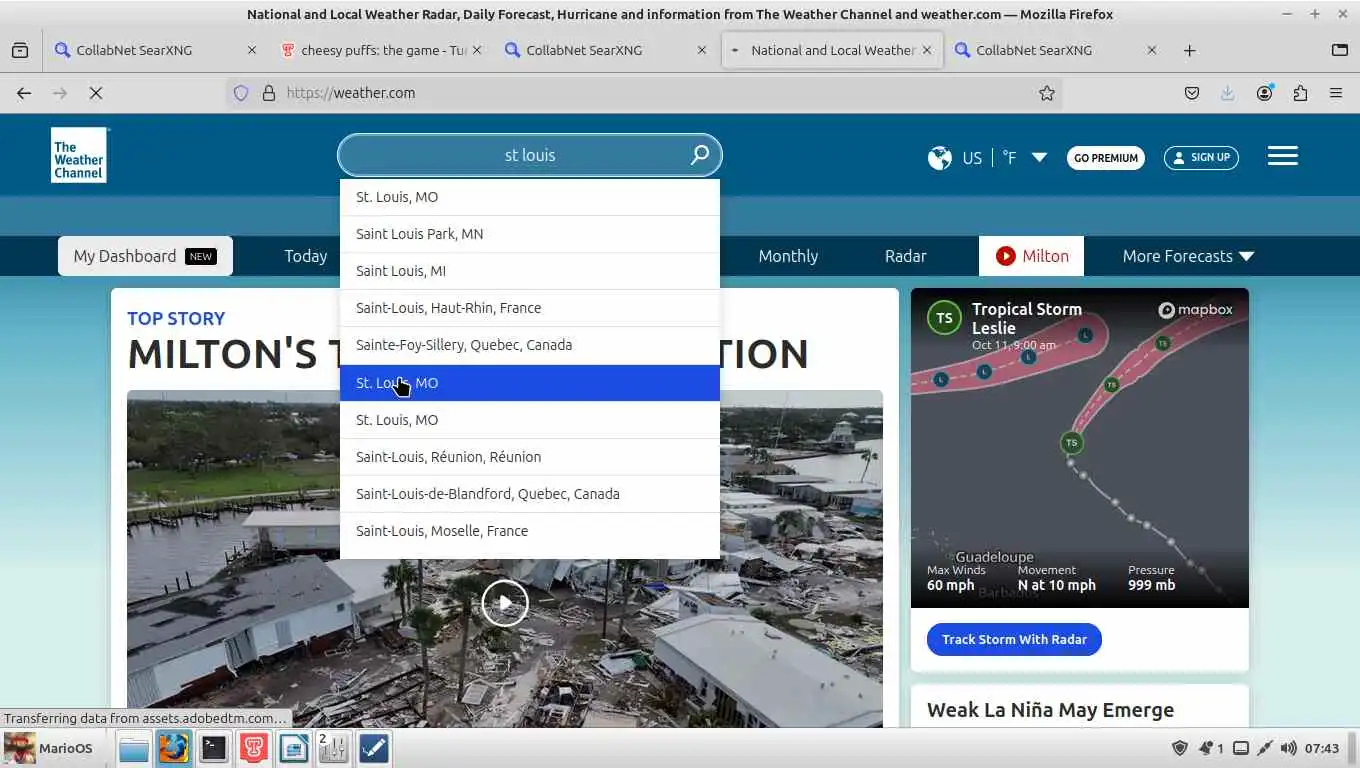Open the My Dashboard tab
Viewport: 1360px width, 768px height.
pyautogui.click(x=145, y=256)
